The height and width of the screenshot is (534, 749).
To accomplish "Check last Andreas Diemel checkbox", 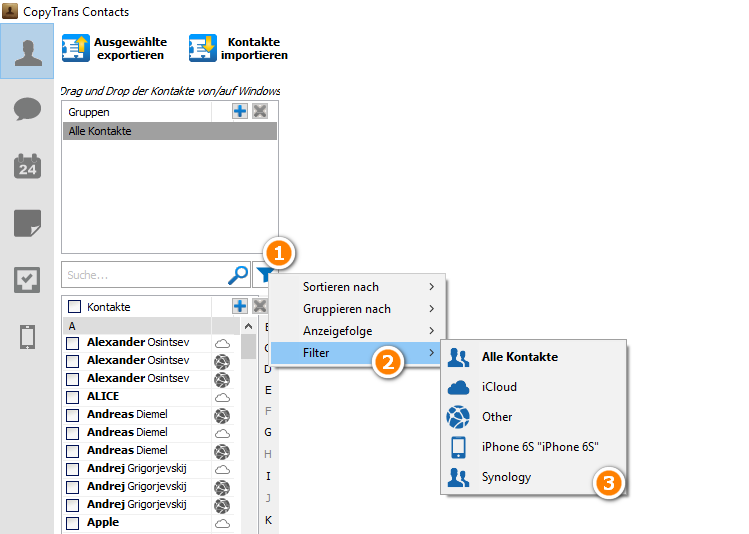I will click(x=73, y=451).
